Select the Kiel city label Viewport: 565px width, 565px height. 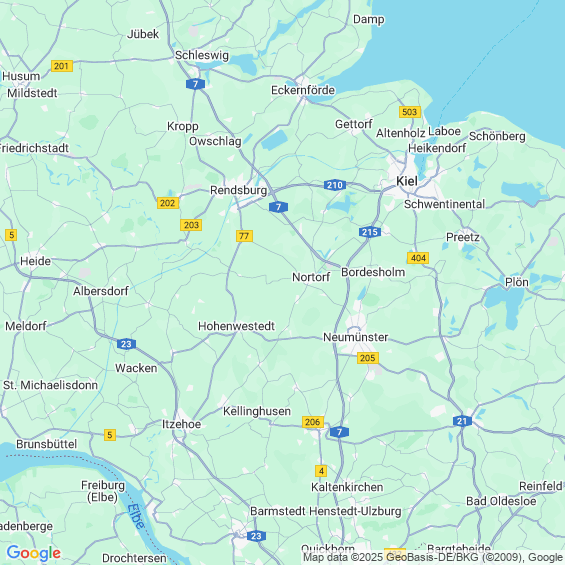pyautogui.click(x=407, y=181)
